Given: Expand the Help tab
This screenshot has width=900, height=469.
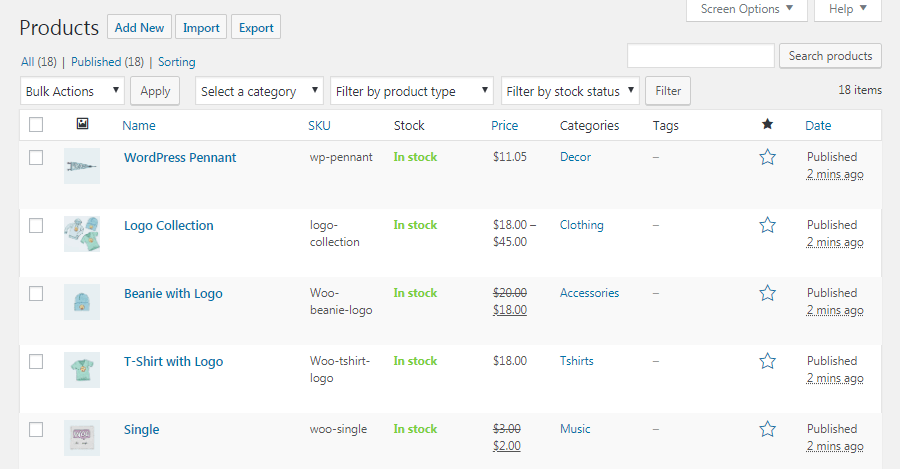Looking at the screenshot, I should click(847, 9).
